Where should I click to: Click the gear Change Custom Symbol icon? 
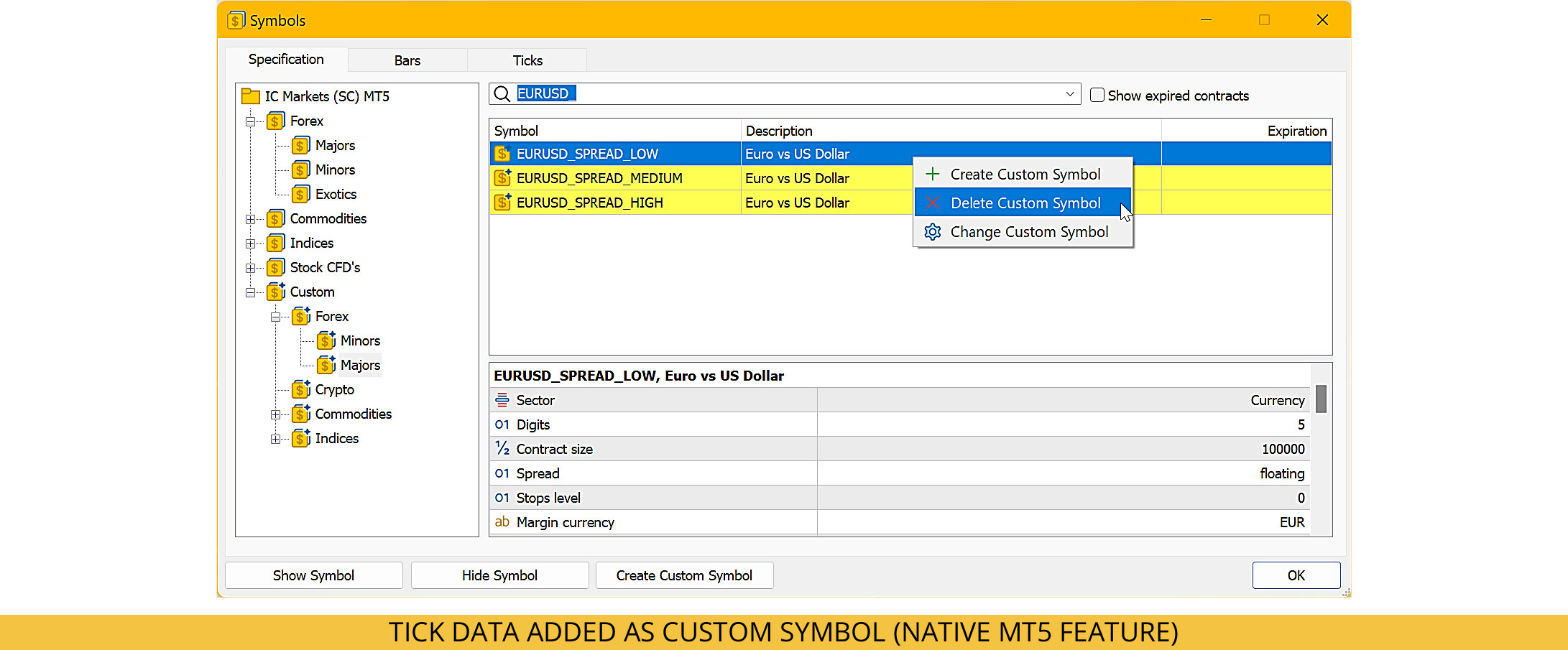pyautogui.click(x=933, y=232)
